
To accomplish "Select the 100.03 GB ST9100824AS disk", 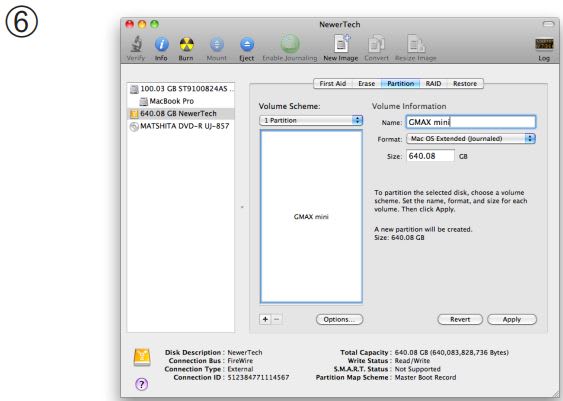I will click(x=181, y=89).
